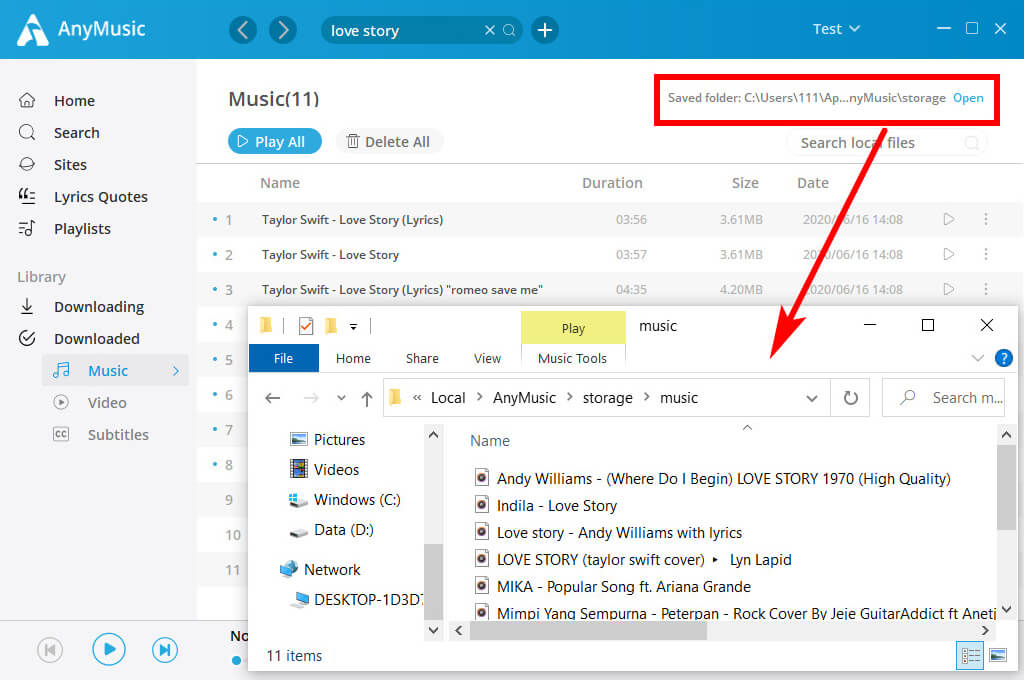Image resolution: width=1024 pixels, height=680 pixels.
Task: Click the Play All button
Action: (x=275, y=142)
